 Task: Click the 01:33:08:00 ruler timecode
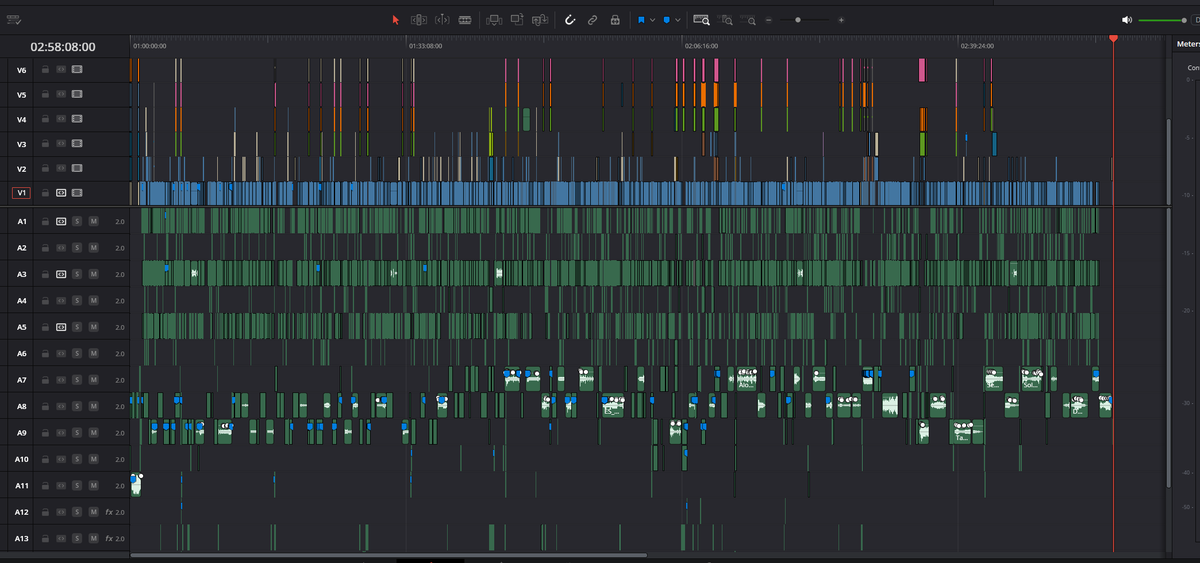(425, 46)
